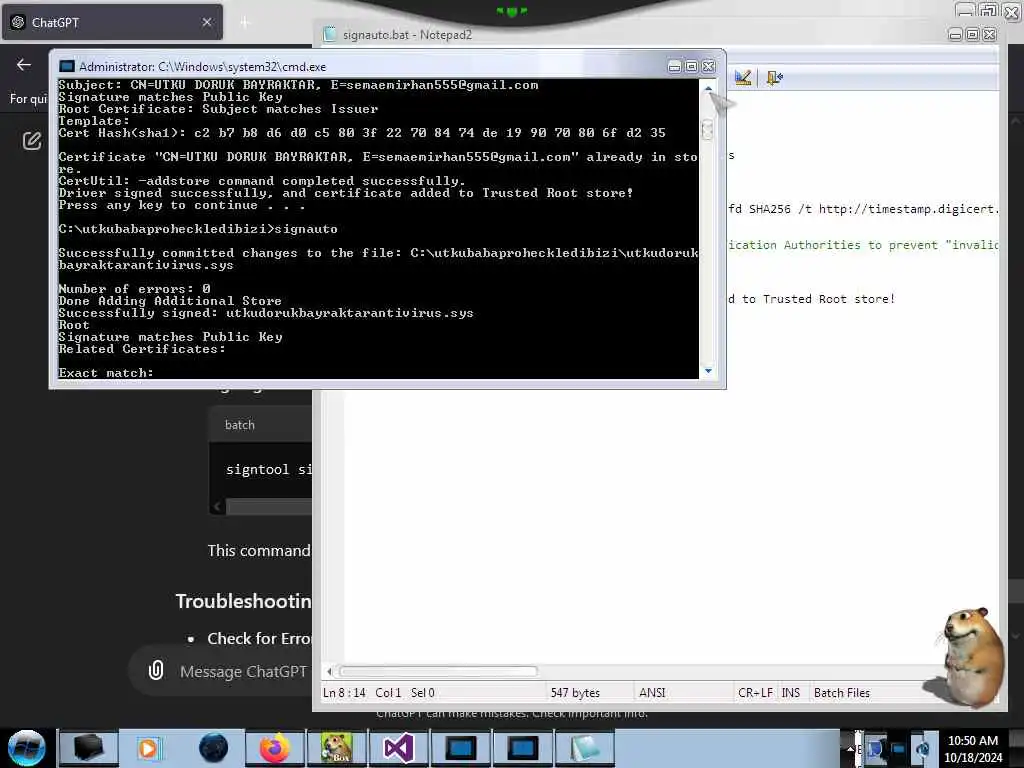Click Notepad2 horizontal scrollbar left arrow
Image resolution: width=1024 pixels, height=768 pixels.
pyautogui.click(x=329, y=671)
